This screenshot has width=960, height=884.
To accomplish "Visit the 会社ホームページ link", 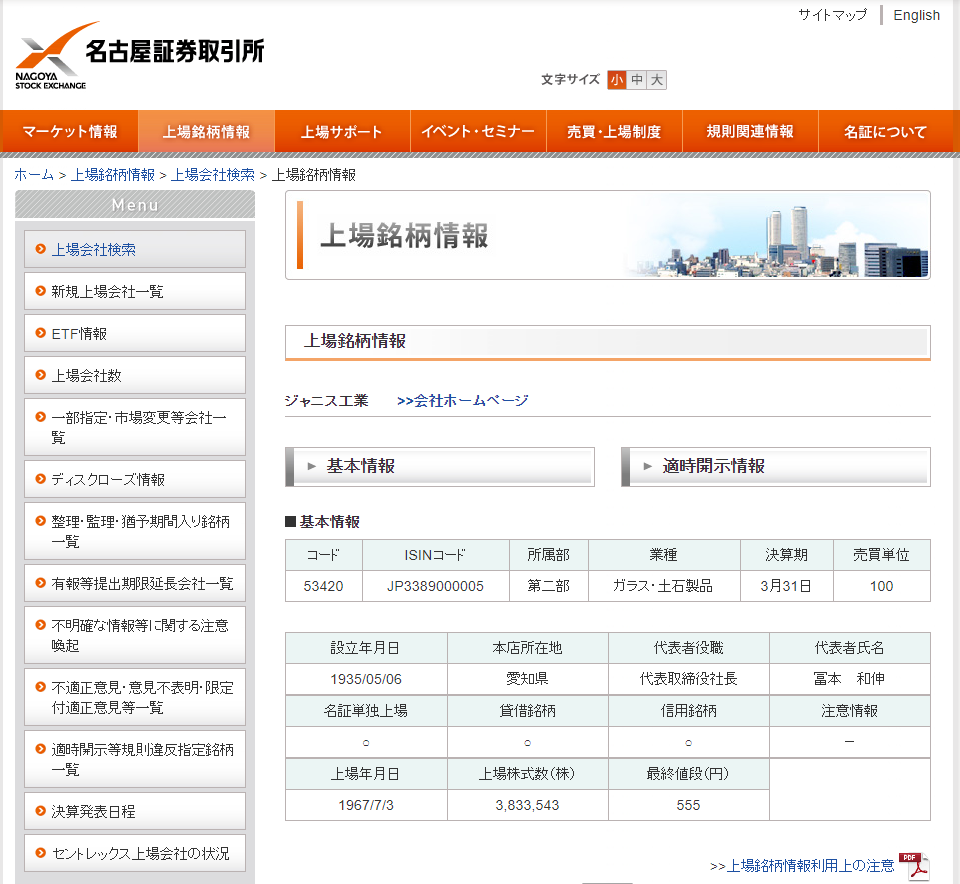I will point(462,401).
